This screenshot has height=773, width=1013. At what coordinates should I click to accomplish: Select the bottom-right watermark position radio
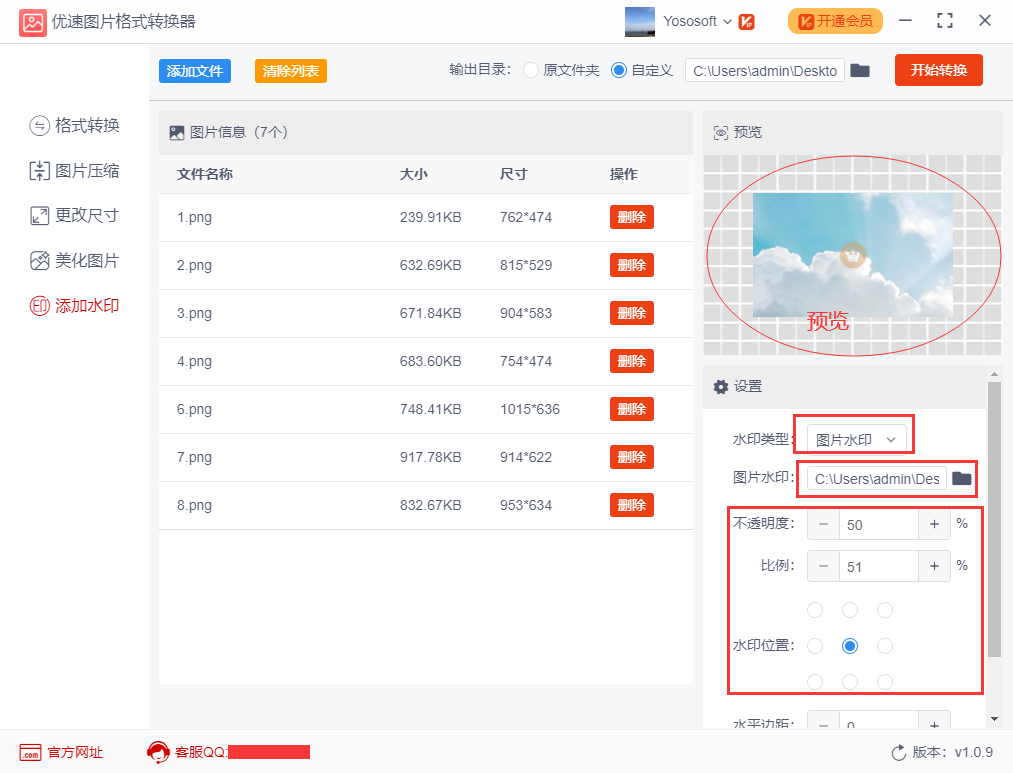(884, 681)
